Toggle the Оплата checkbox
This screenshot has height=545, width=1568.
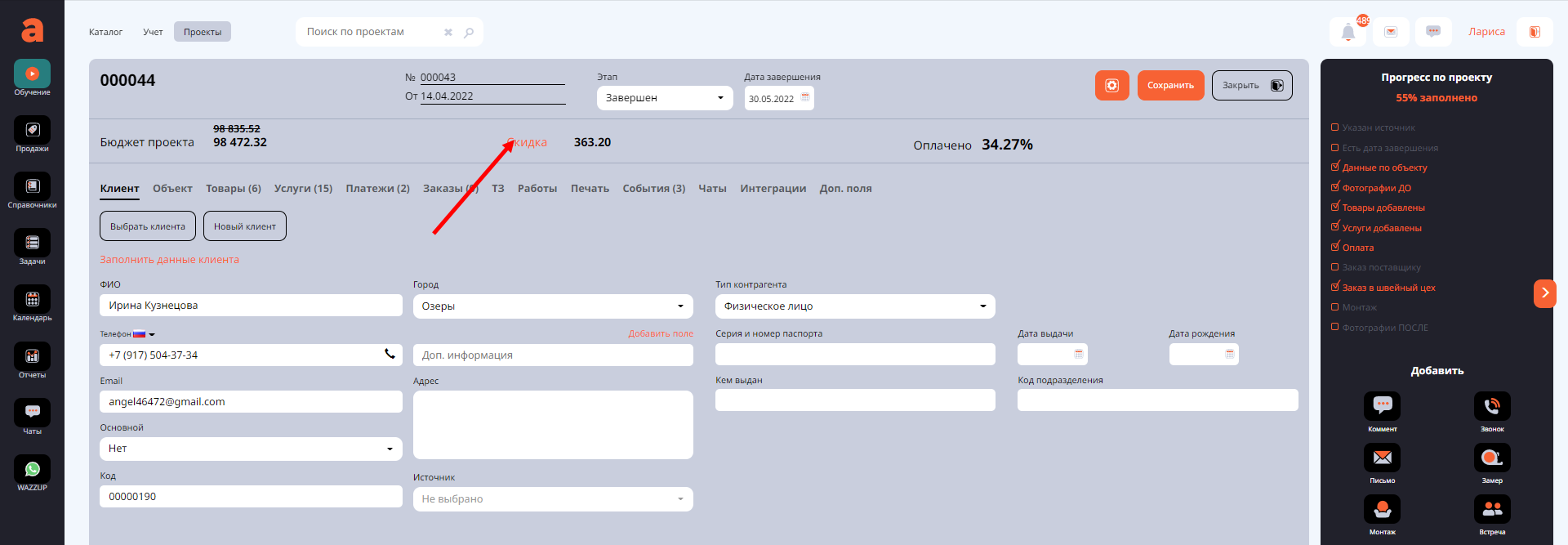click(x=1335, y=248)
